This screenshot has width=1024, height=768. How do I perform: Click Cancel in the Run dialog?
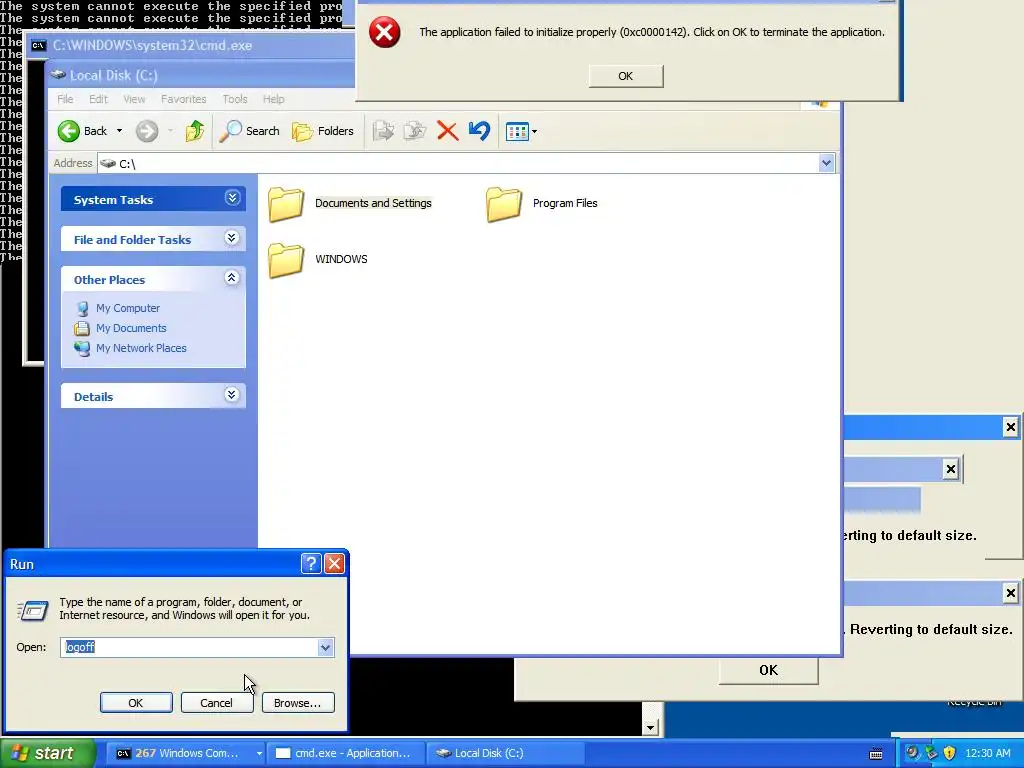216,703
